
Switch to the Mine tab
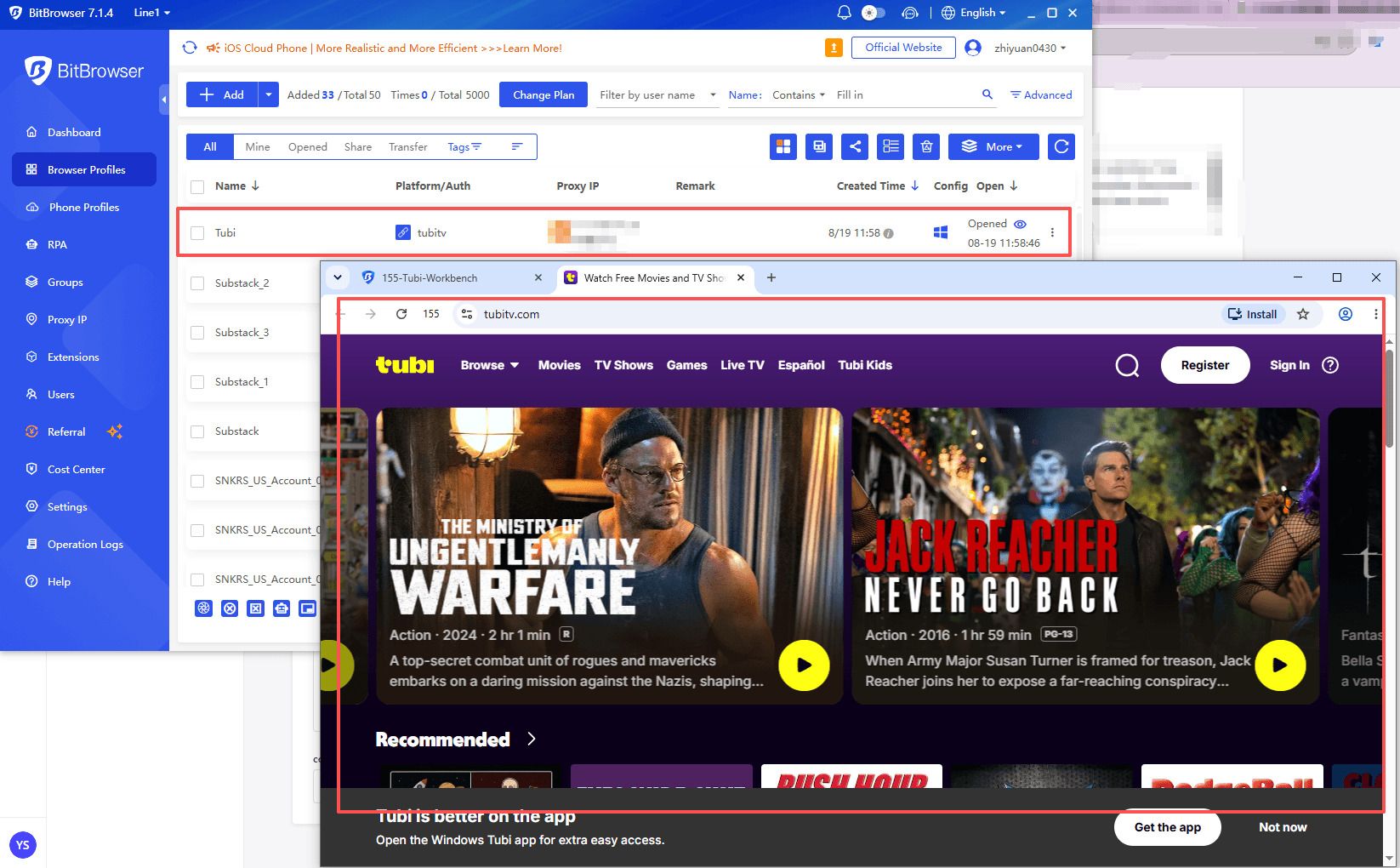click(x=258, y=146)
